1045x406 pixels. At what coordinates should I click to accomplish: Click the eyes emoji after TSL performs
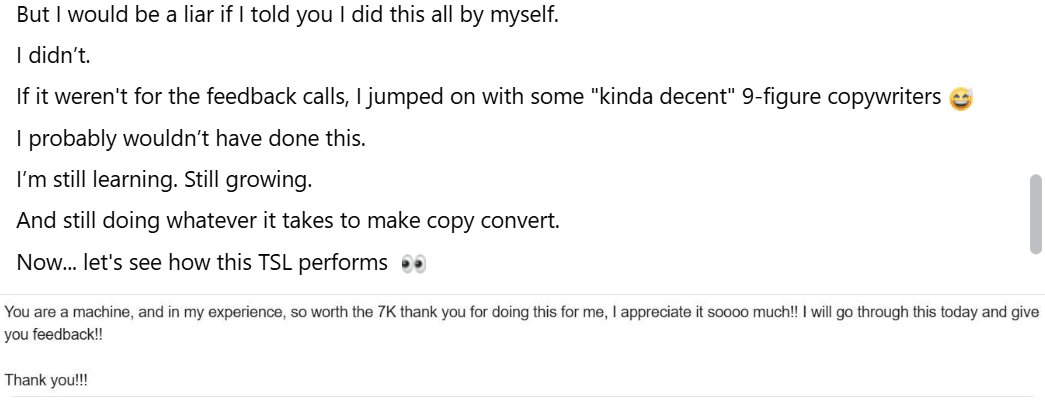click(x=412, y=265)
